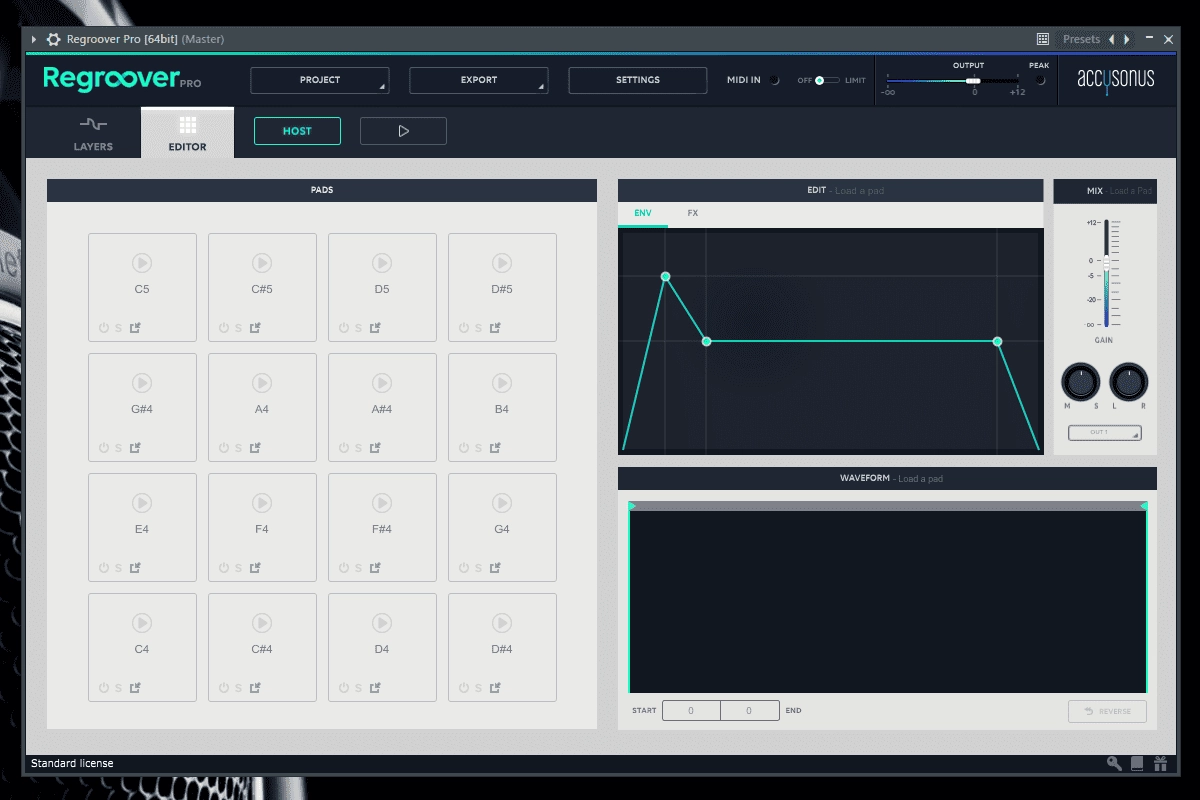Click the END value input field

(x=750, y=710)
